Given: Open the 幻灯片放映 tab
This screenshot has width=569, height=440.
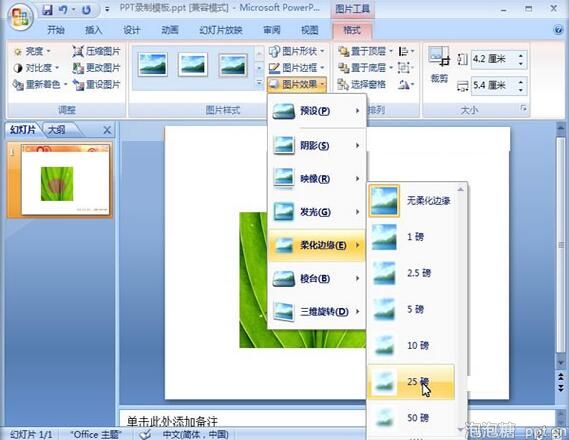Looking at the screenshot, I should pos(221,30).
